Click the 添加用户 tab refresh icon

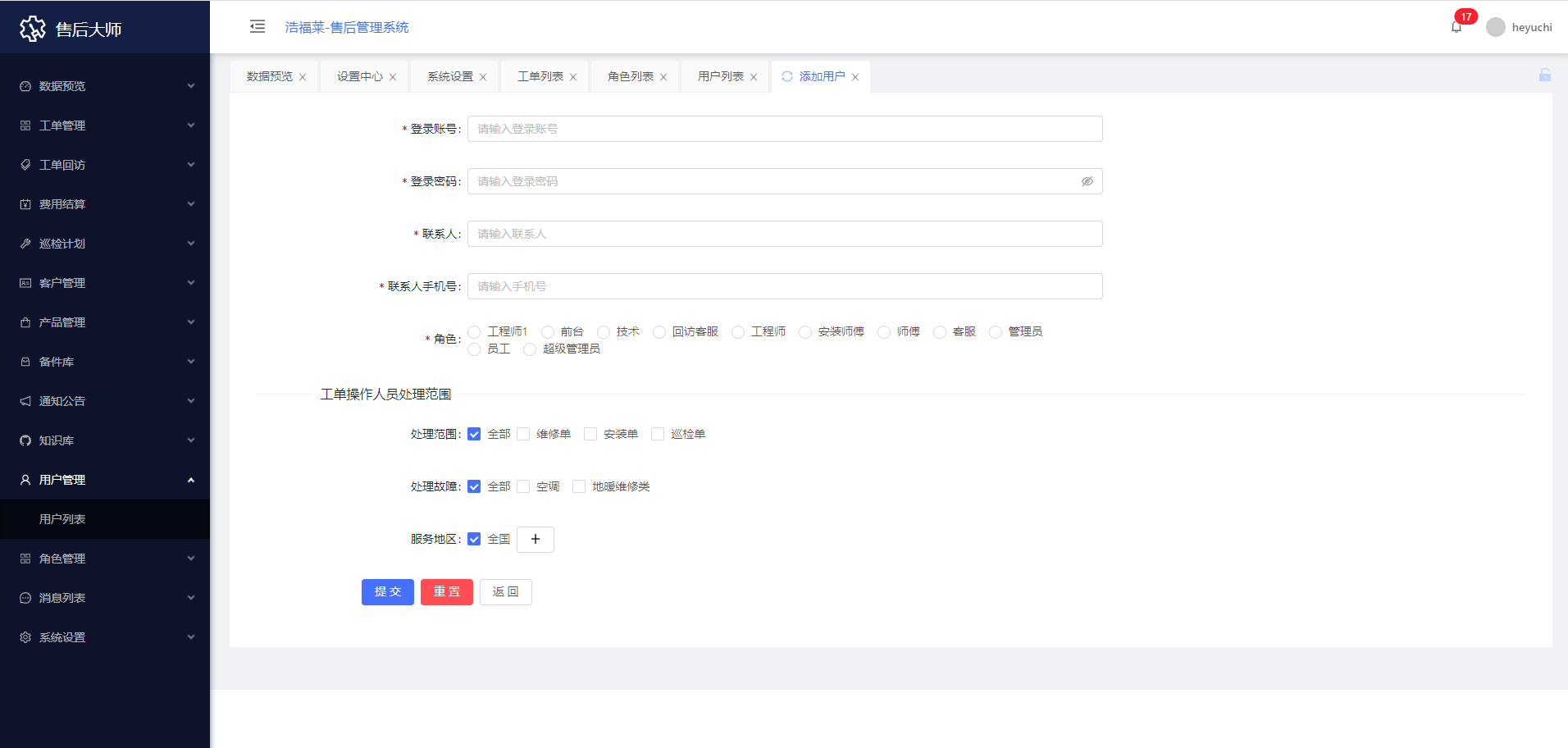(787, 76)
